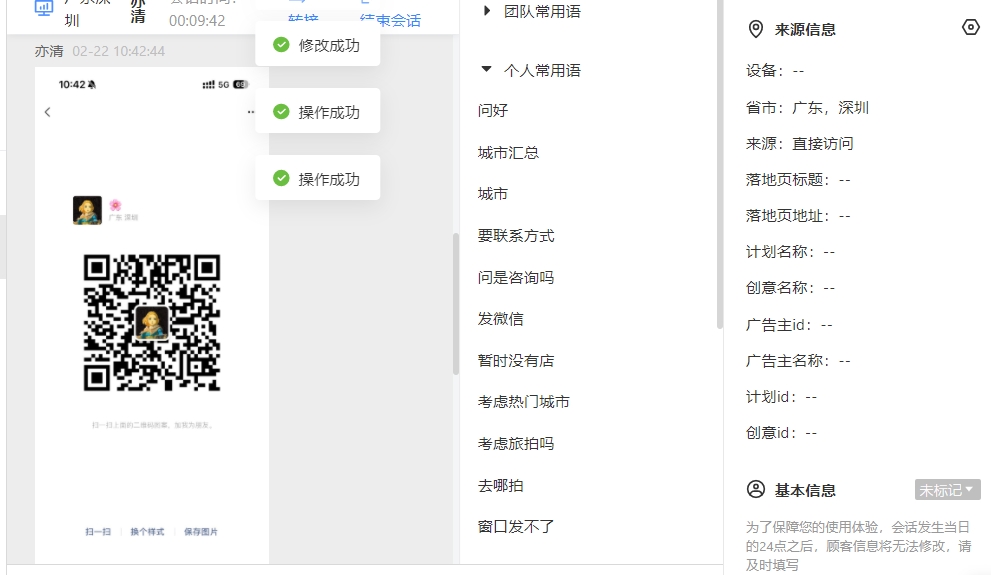Select the 城市 quick phrase
991x575 pixels.
(x=493, y=194)
